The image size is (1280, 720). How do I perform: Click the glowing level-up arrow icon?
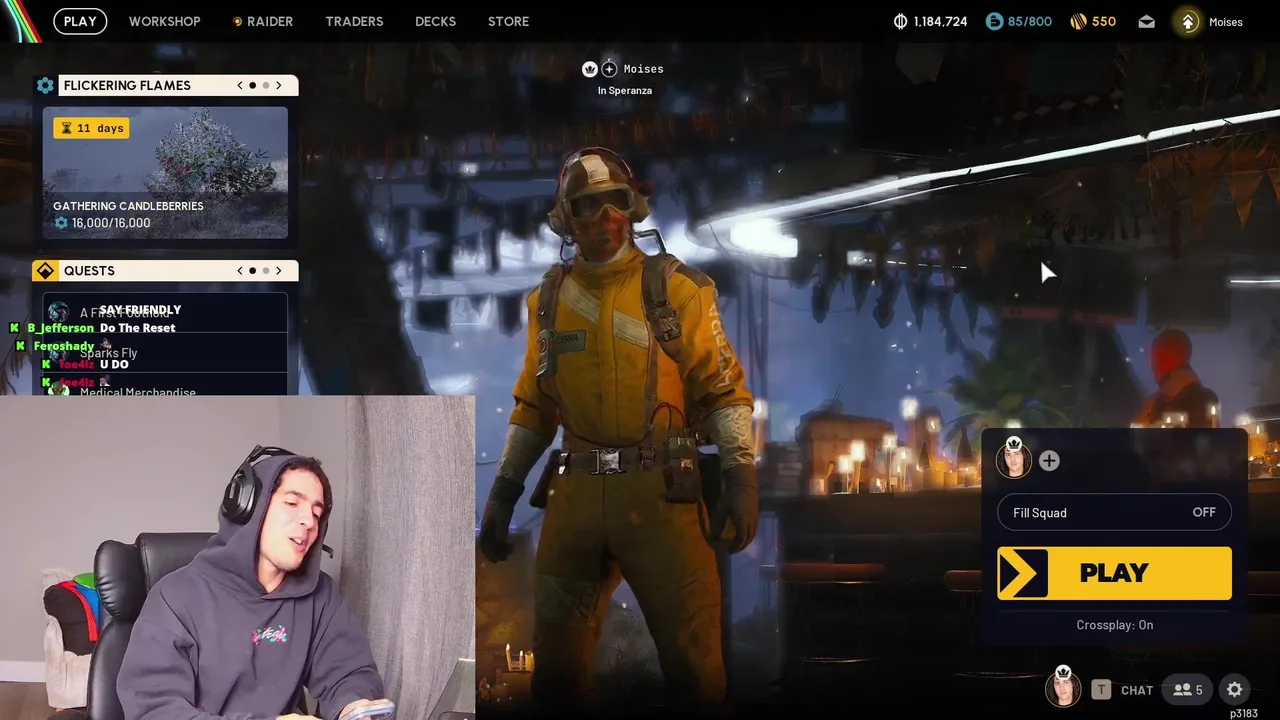(x=1188, y=21)
